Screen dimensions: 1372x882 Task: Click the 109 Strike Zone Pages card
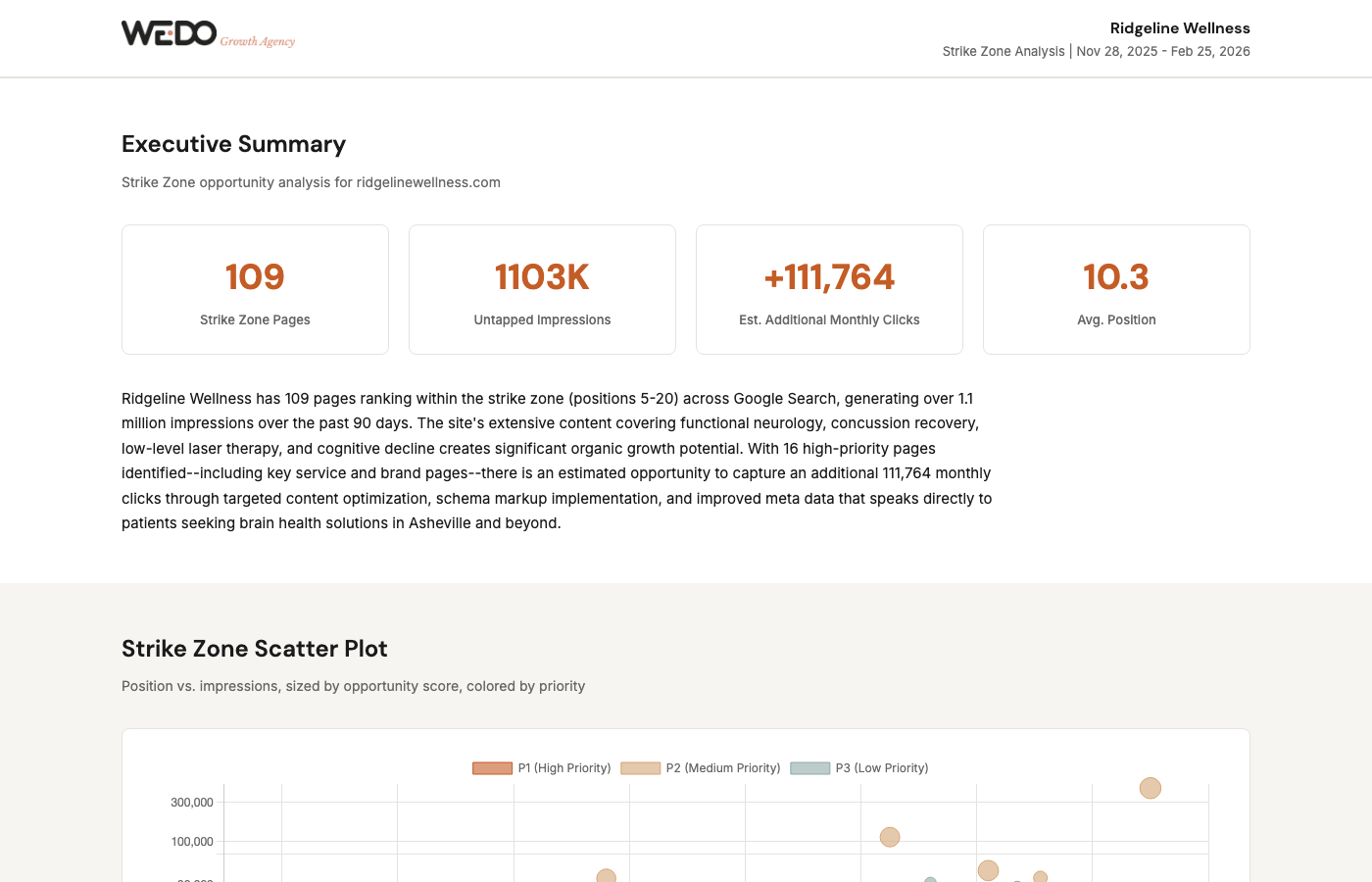click(x=255, y=290)
